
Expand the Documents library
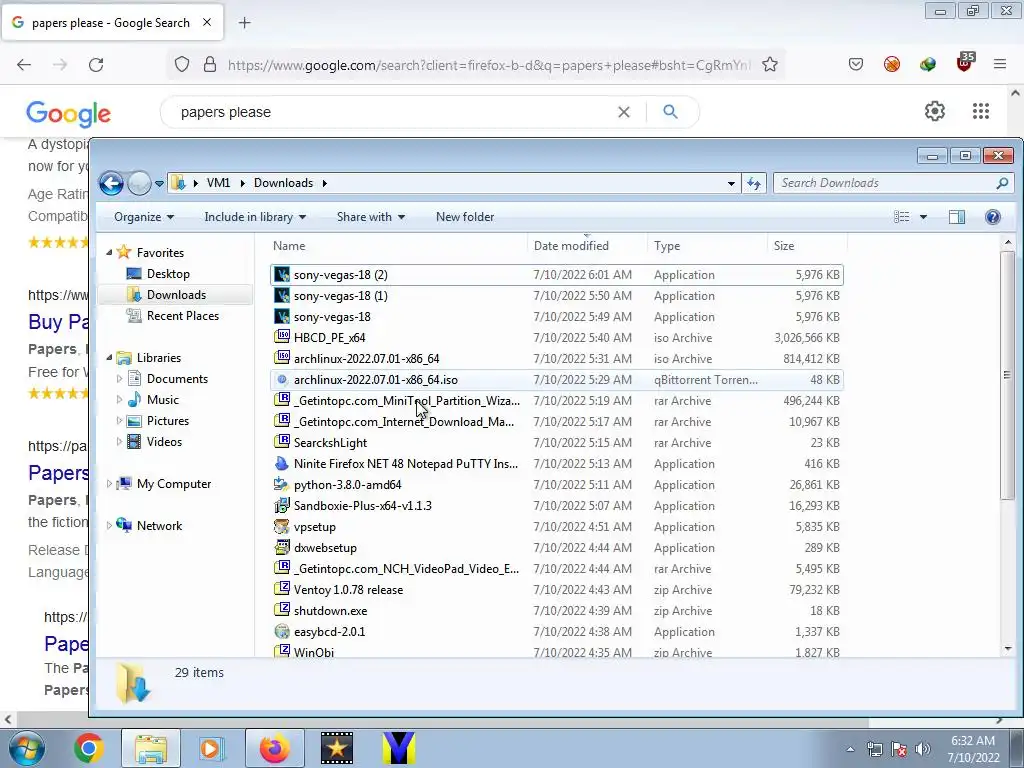(119, 379)
